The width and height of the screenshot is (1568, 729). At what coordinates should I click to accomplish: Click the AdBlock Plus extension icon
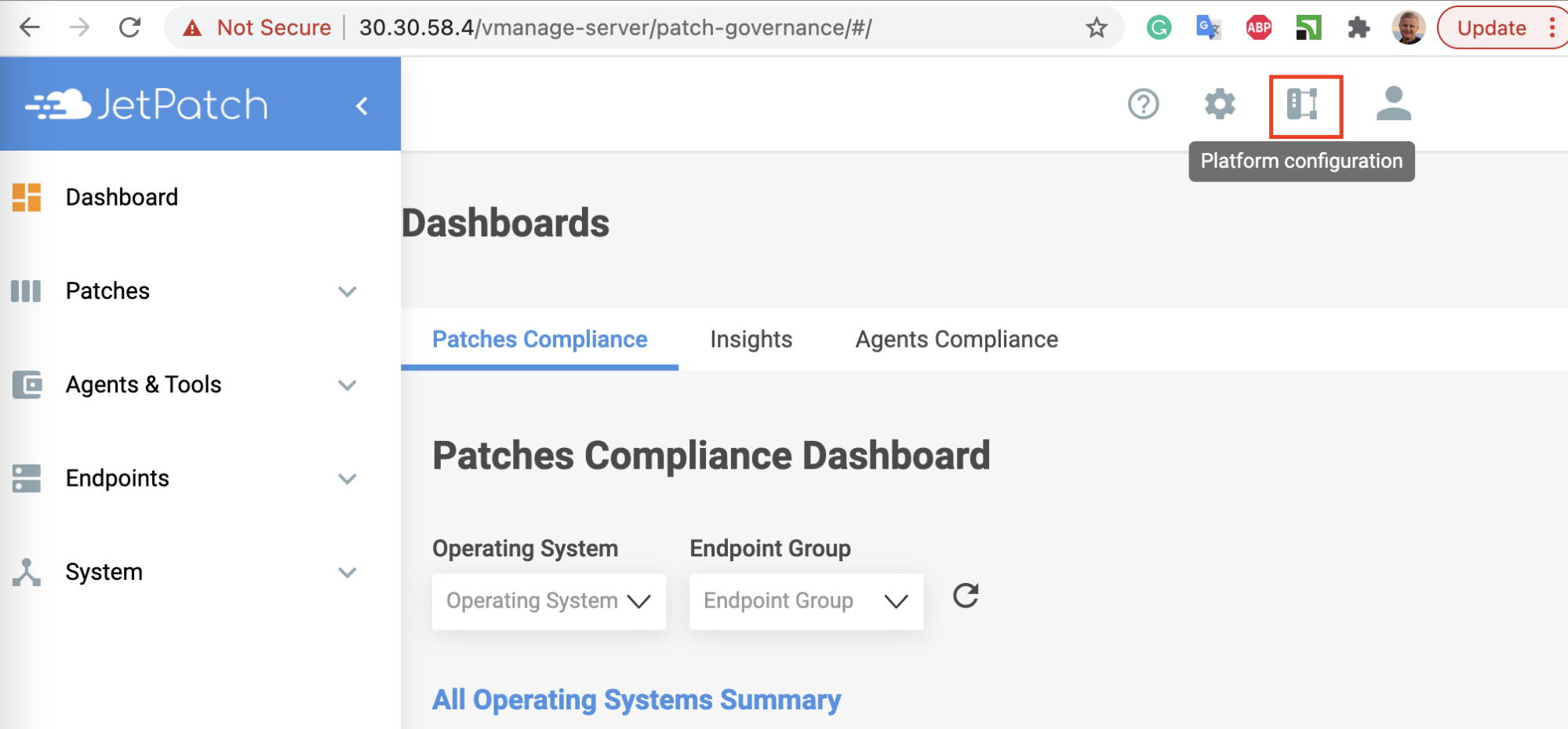[x=1258, y=28]
